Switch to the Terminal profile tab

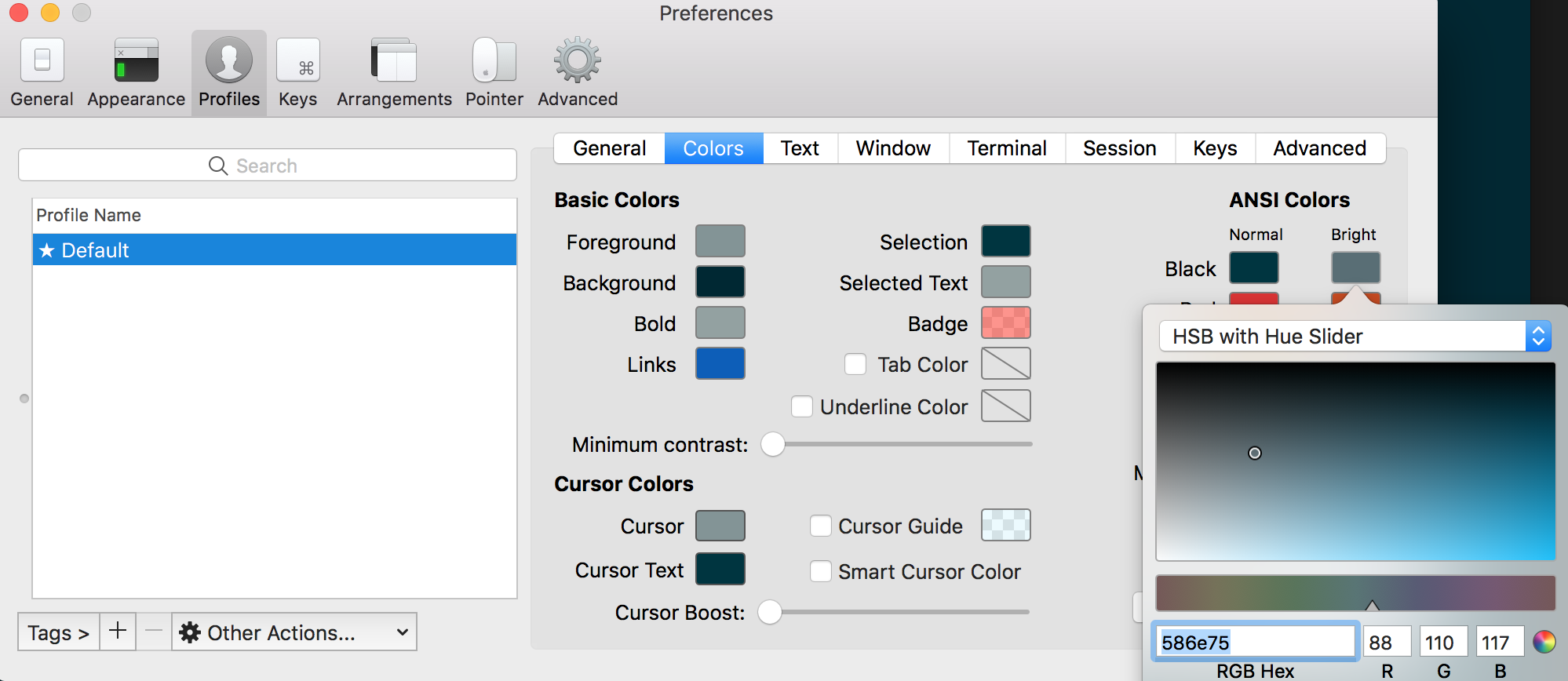click(1007, 148)
